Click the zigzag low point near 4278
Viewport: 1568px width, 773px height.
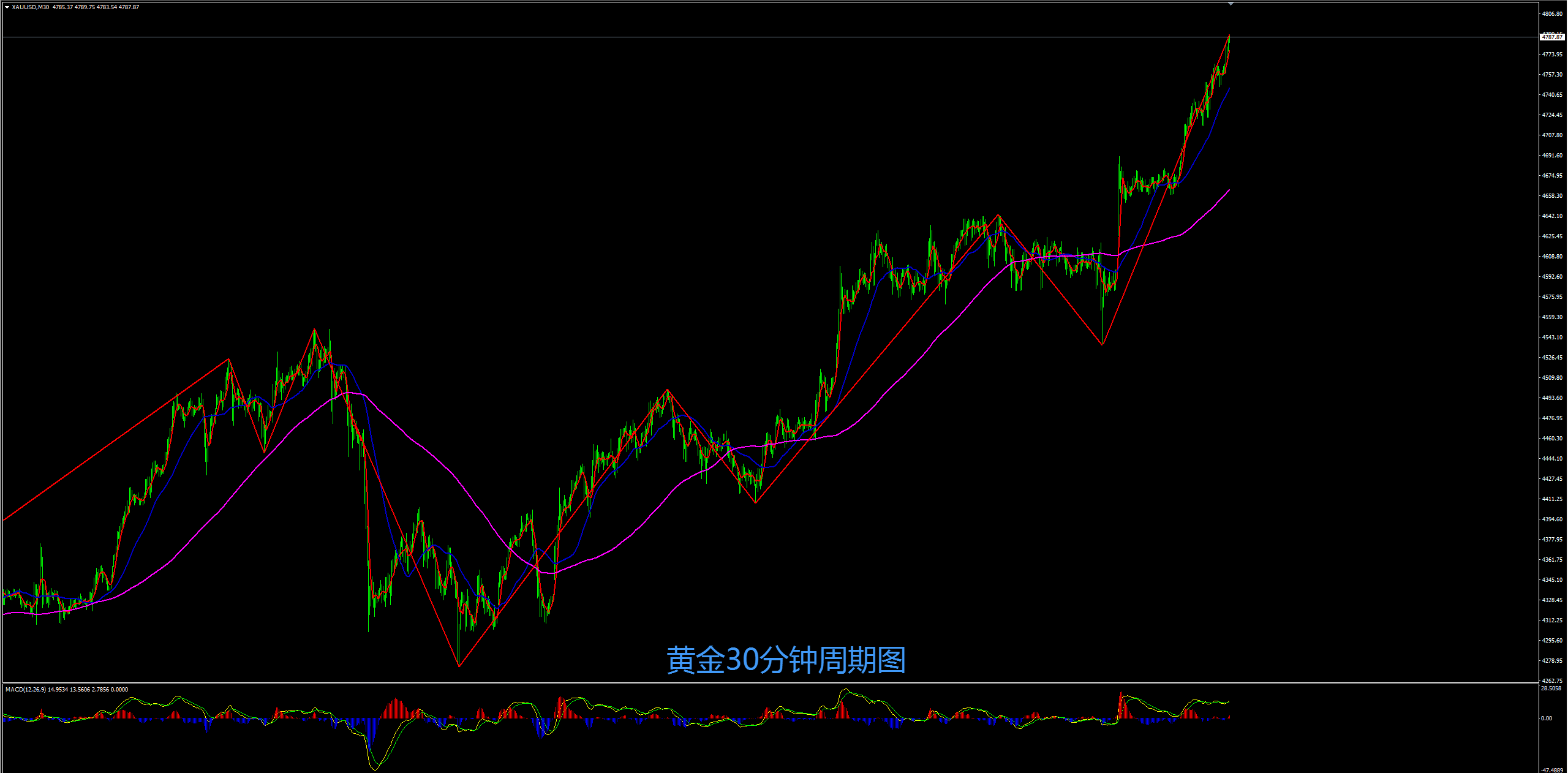pyautogui.click(x=459, y=666)
